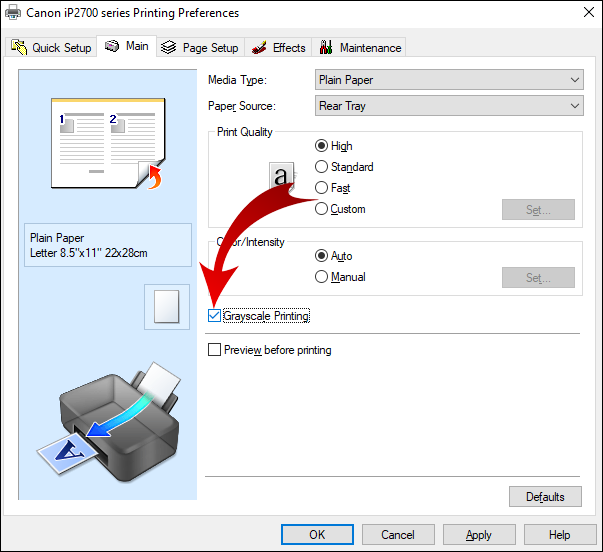Screen dimensions: 603x552
Task: Open the Quick Setup tab
Action: click(x=51, y=48)
